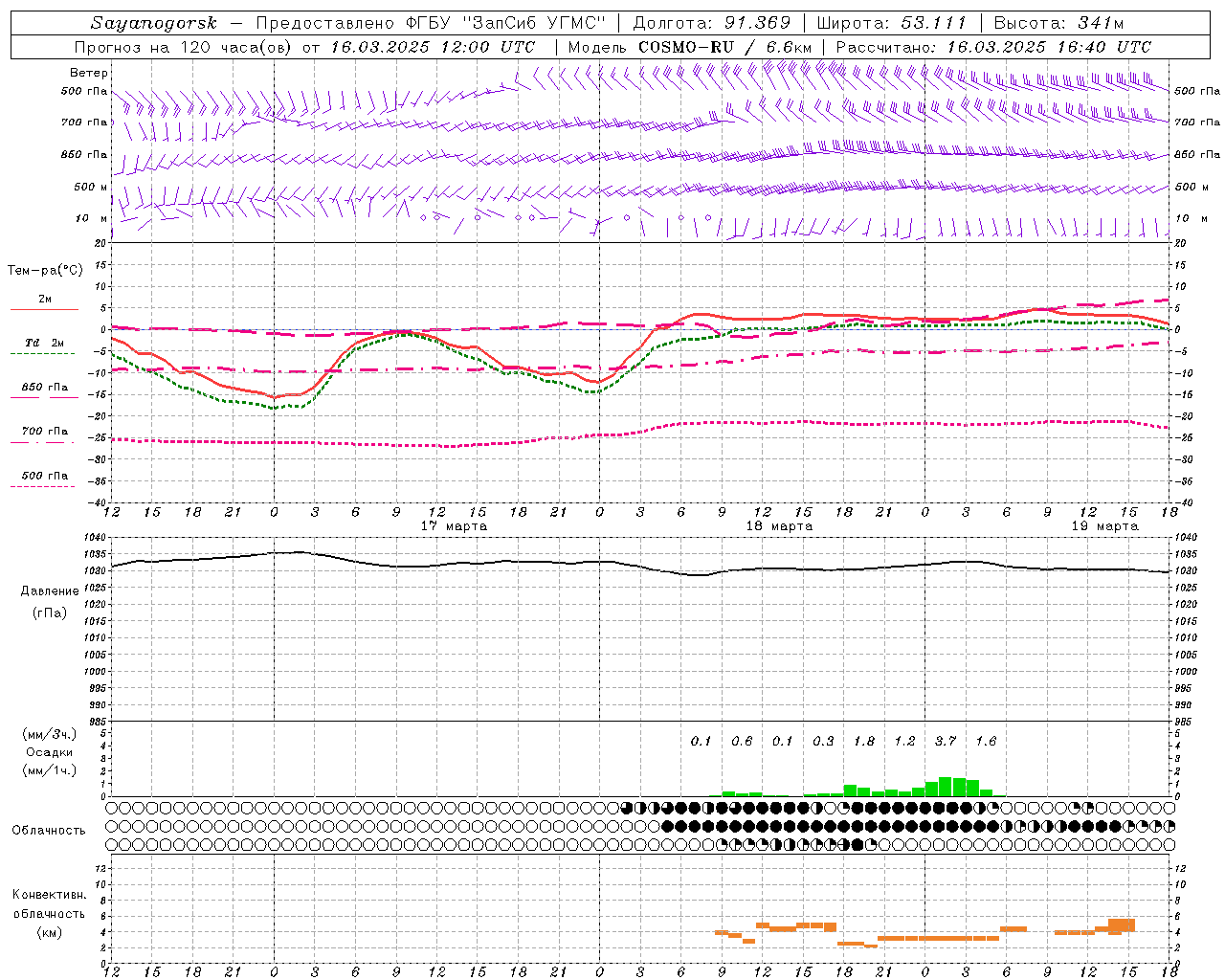This screenshot has width=1225, height=980.
Task: Click the longitude value 91.369
Action: pyautogui.click(x=758, y=23)
